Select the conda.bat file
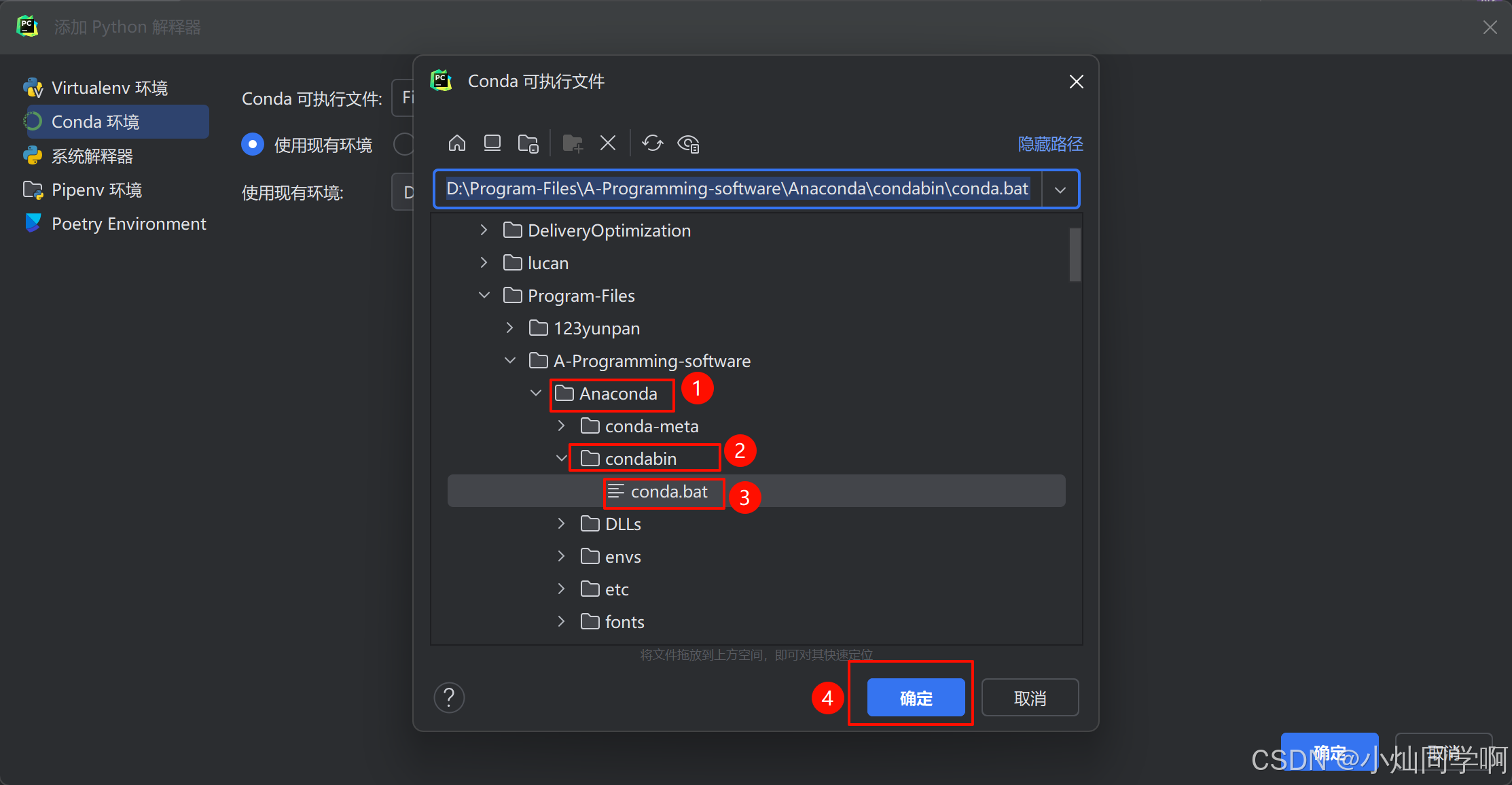 (668, 491)
